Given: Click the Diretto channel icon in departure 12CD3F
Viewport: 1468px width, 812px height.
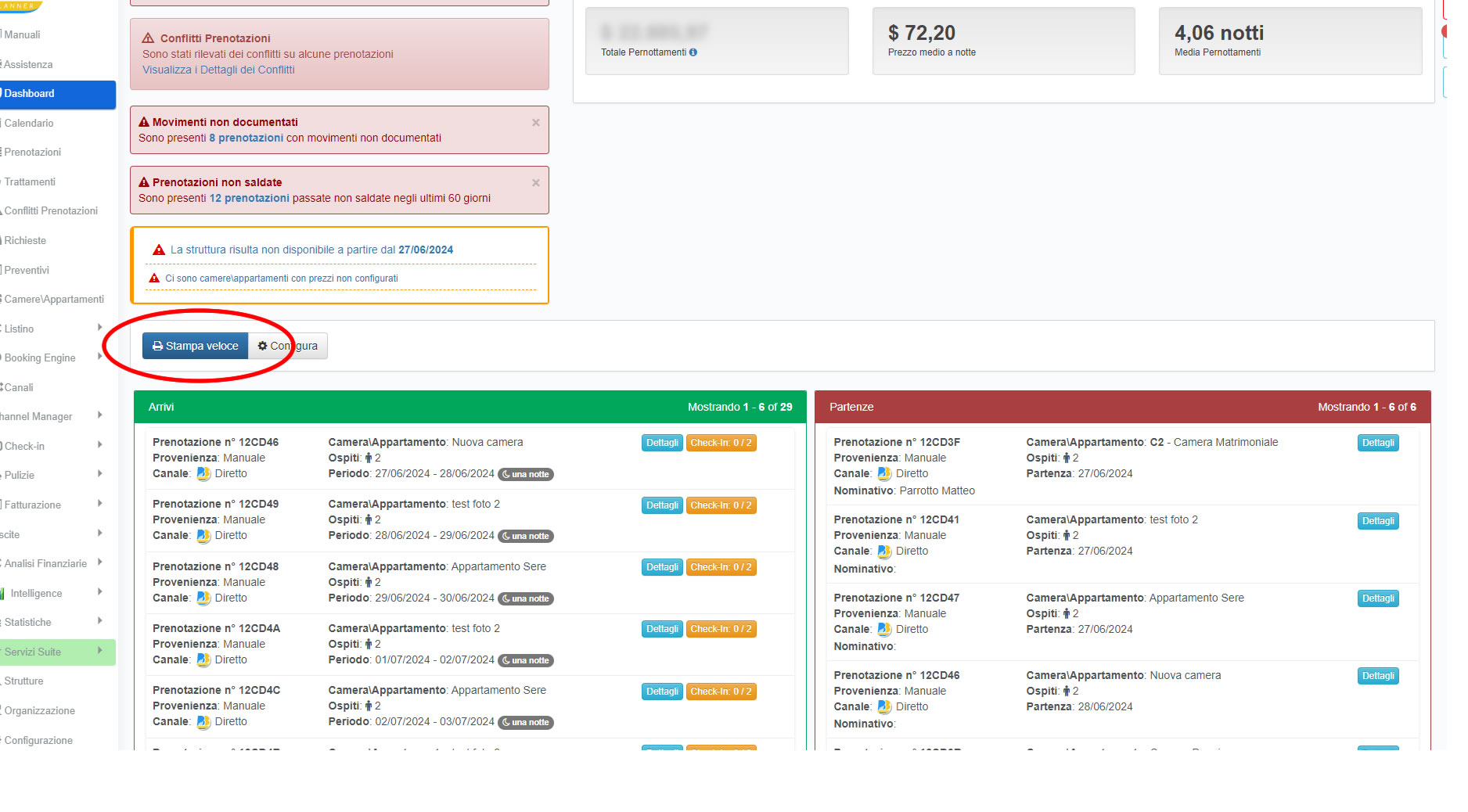Looking at the screenshot, I should (884, 474).
